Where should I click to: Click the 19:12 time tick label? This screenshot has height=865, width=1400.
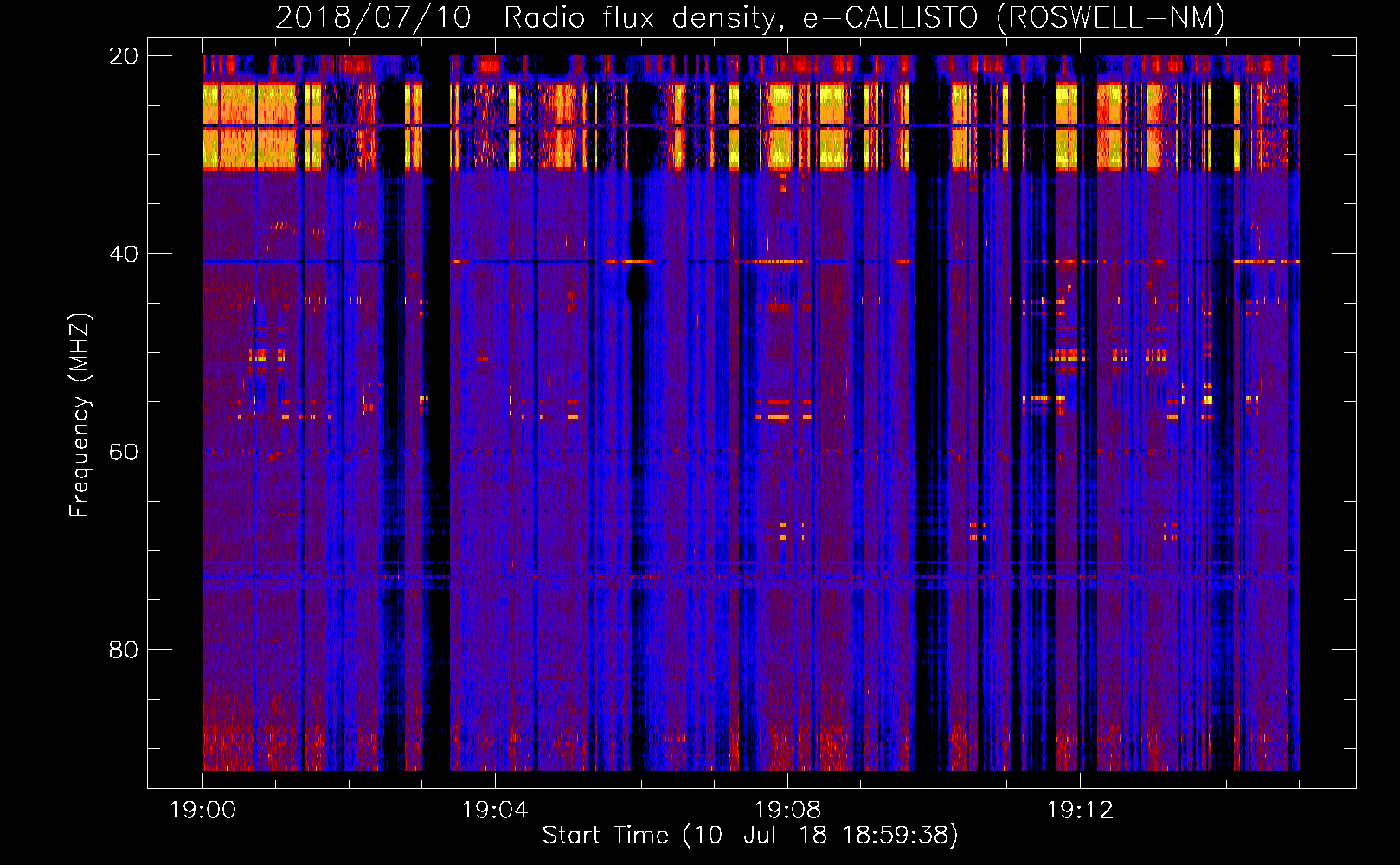(x=1080, y=811)
